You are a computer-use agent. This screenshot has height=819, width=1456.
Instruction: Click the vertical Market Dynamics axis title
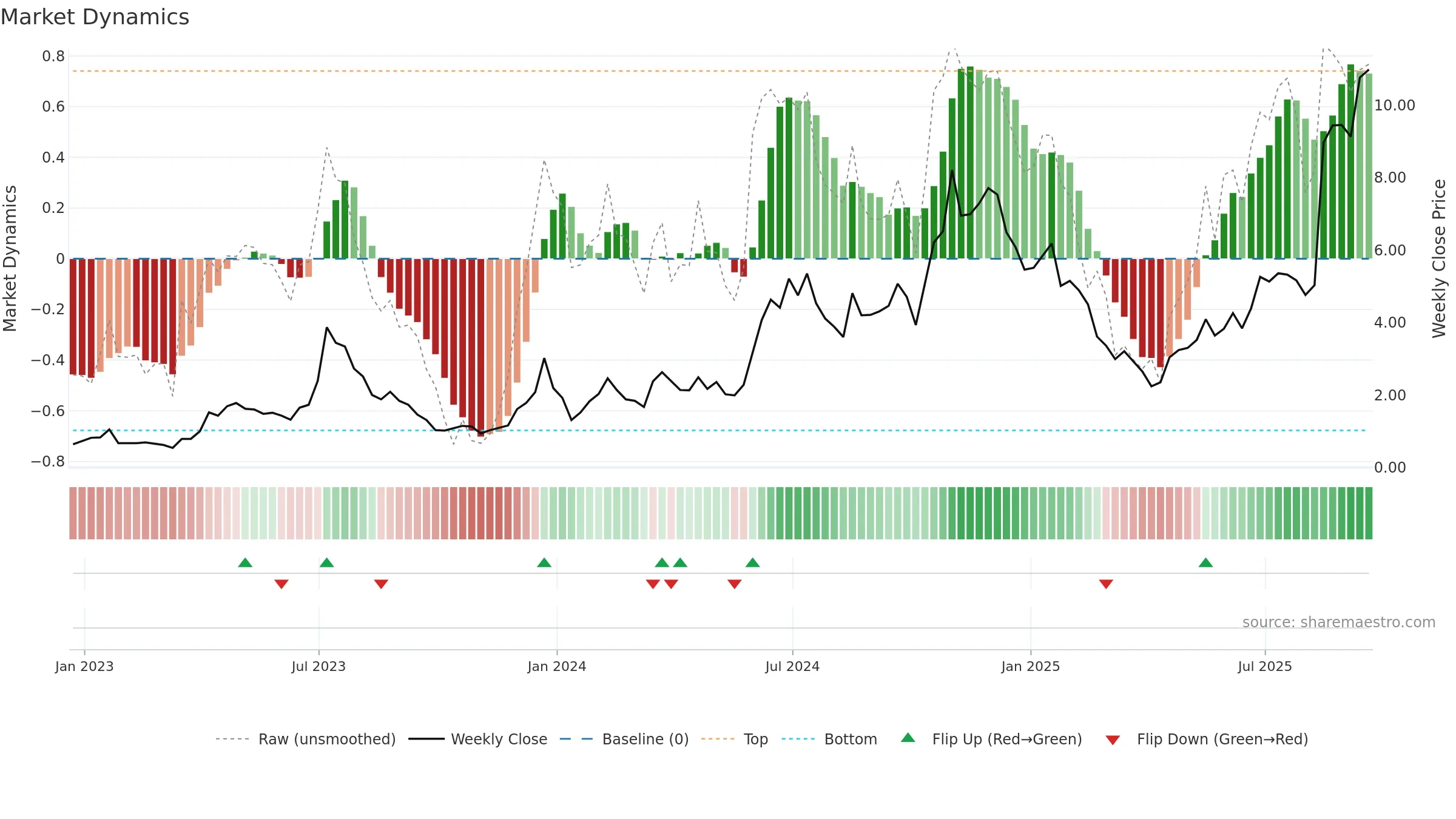coord(10,258)
